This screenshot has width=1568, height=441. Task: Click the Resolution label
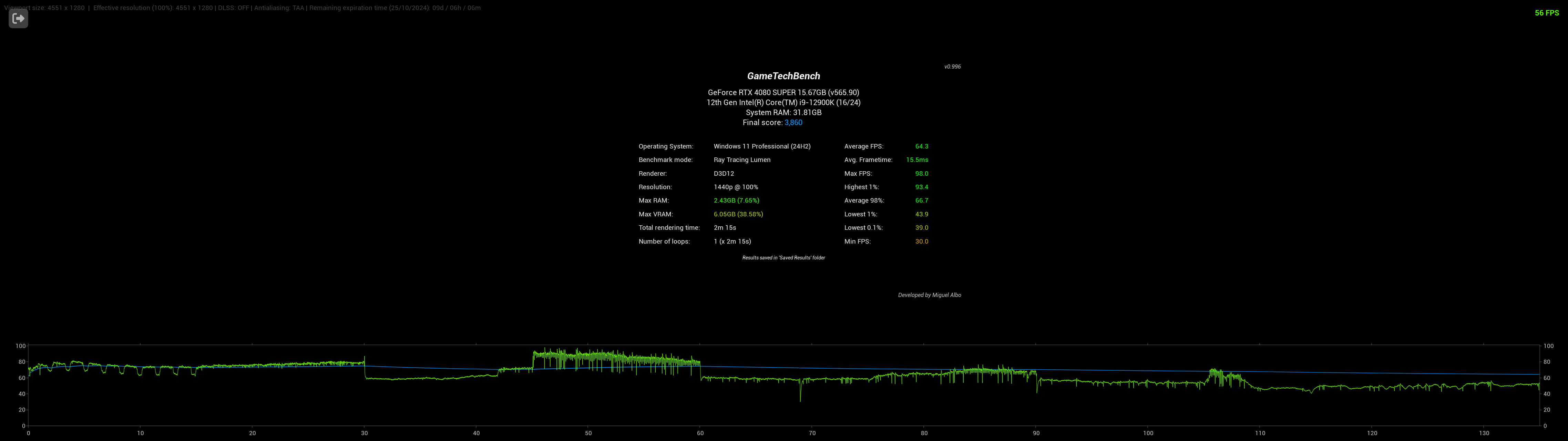655,187
